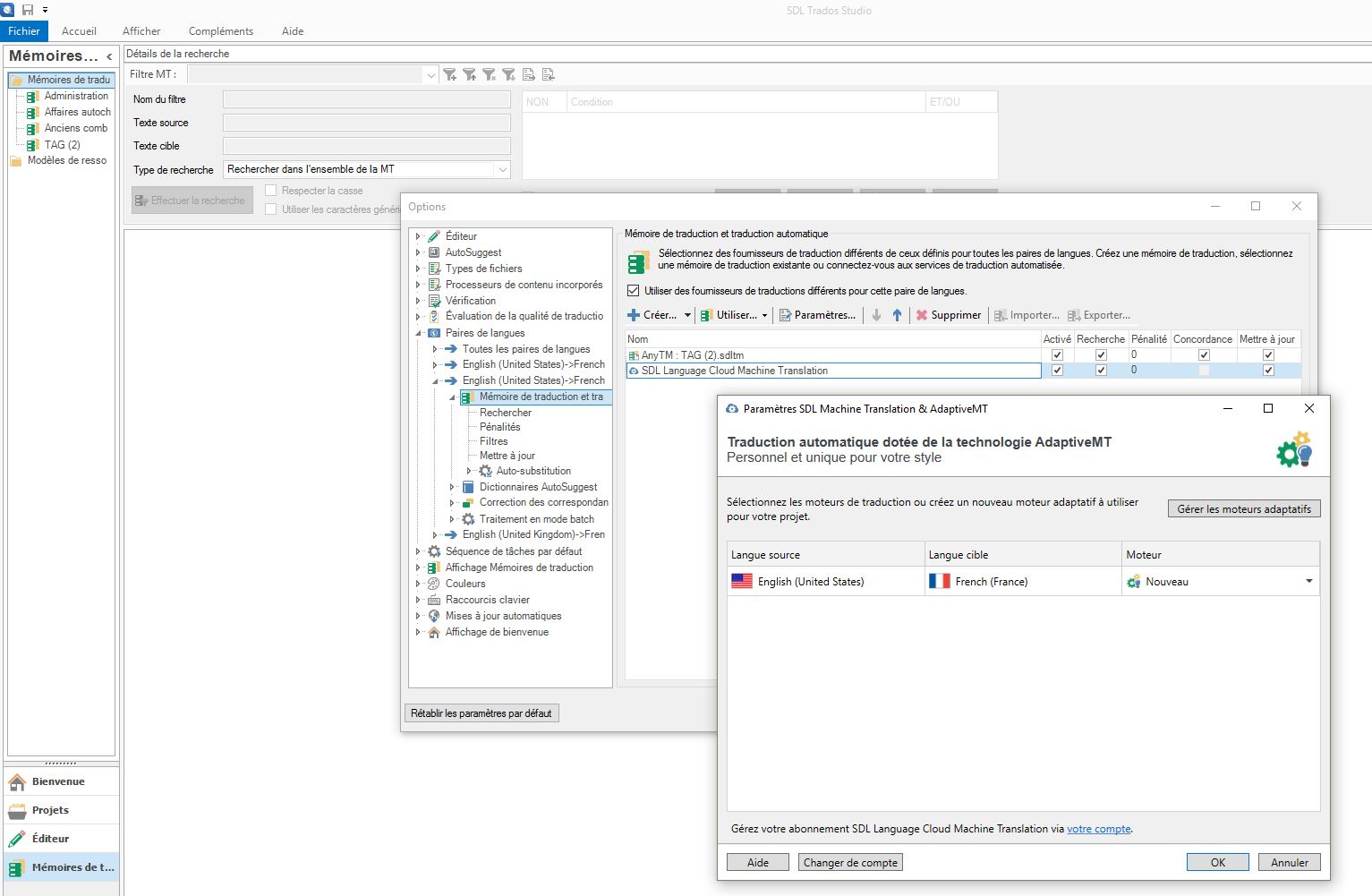Open votre compte link
This screenshot has width=1372, height=896.
pos(1098,829)
